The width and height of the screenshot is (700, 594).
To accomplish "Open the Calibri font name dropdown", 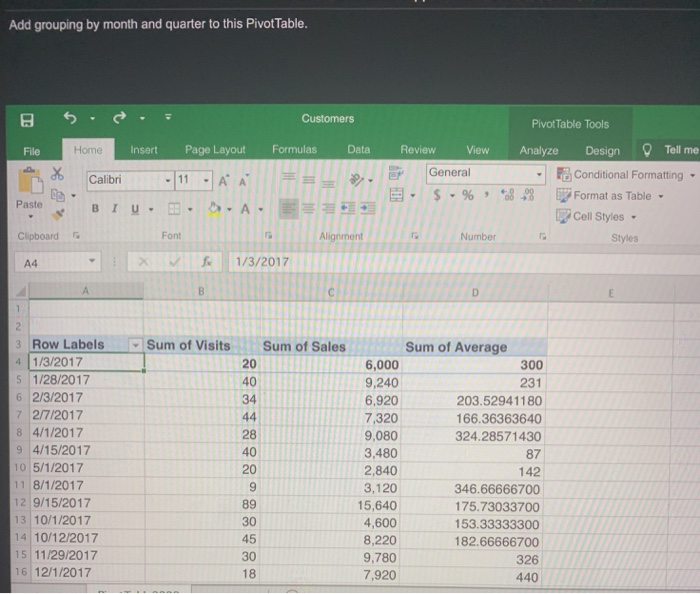I will (168, 181).
